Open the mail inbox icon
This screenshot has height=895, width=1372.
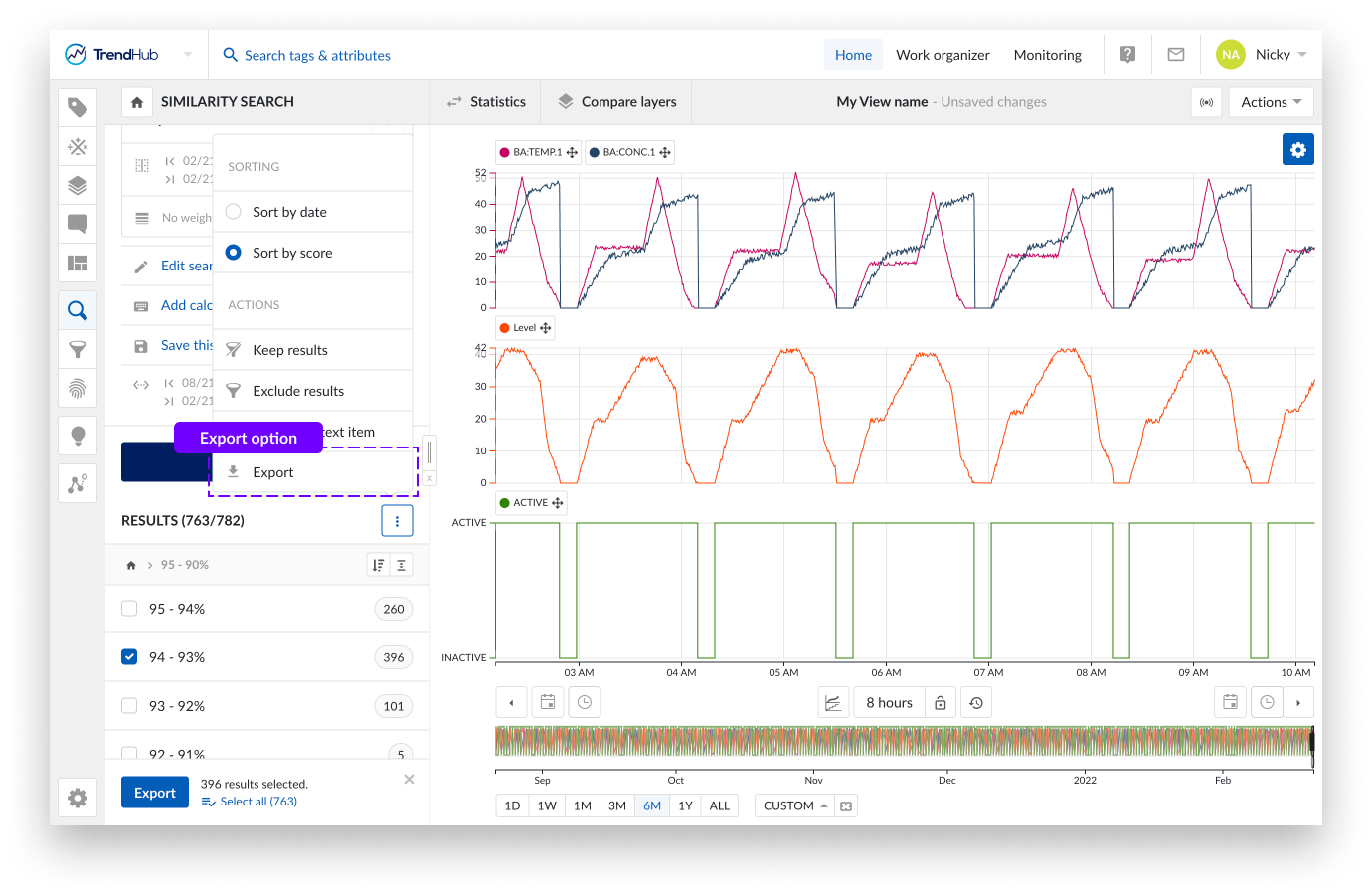click(x=1175, y=55)
